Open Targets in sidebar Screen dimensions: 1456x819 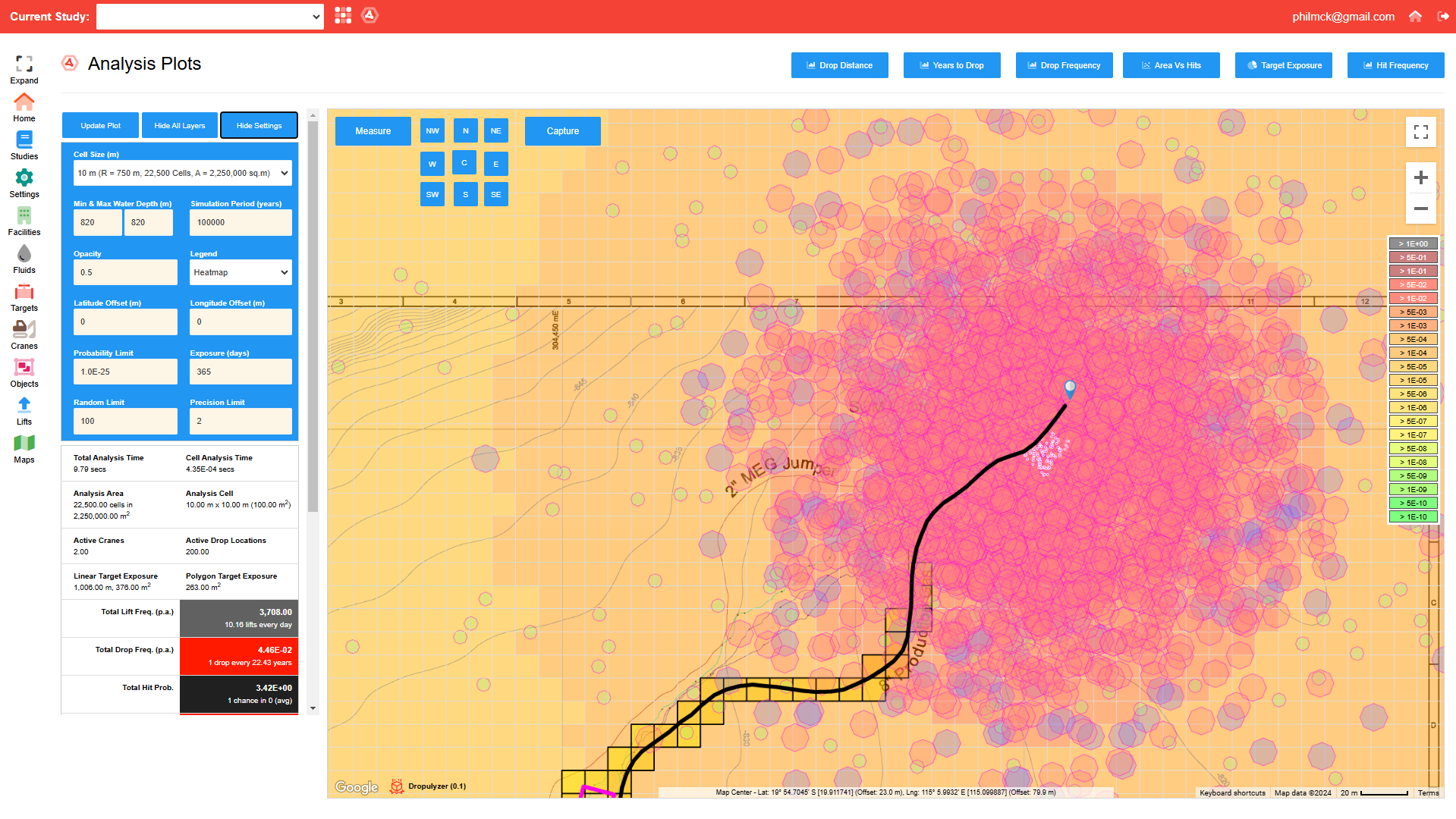pos(24,297)
